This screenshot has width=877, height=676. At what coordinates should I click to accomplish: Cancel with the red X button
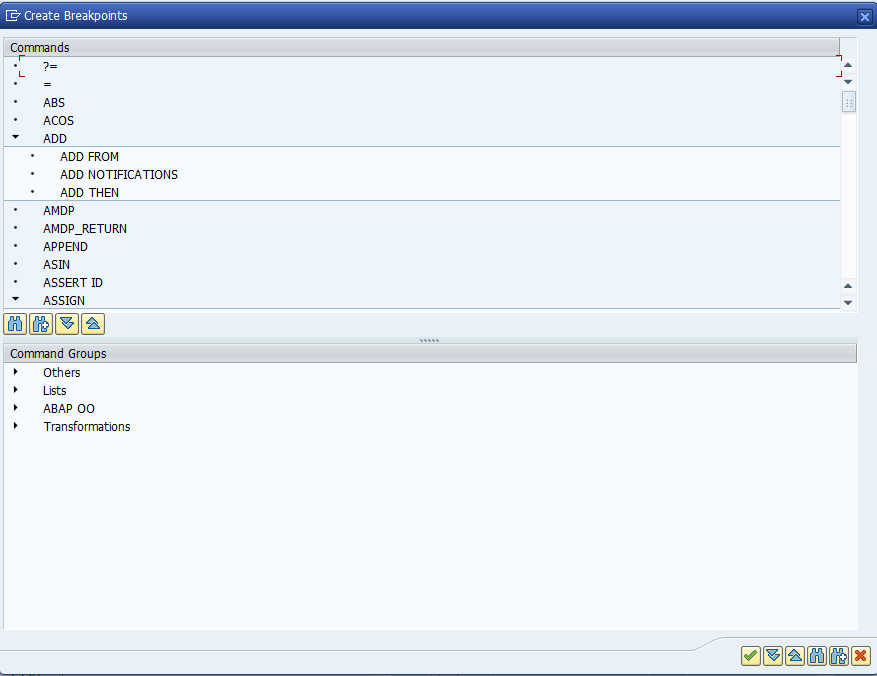(861, 655)
